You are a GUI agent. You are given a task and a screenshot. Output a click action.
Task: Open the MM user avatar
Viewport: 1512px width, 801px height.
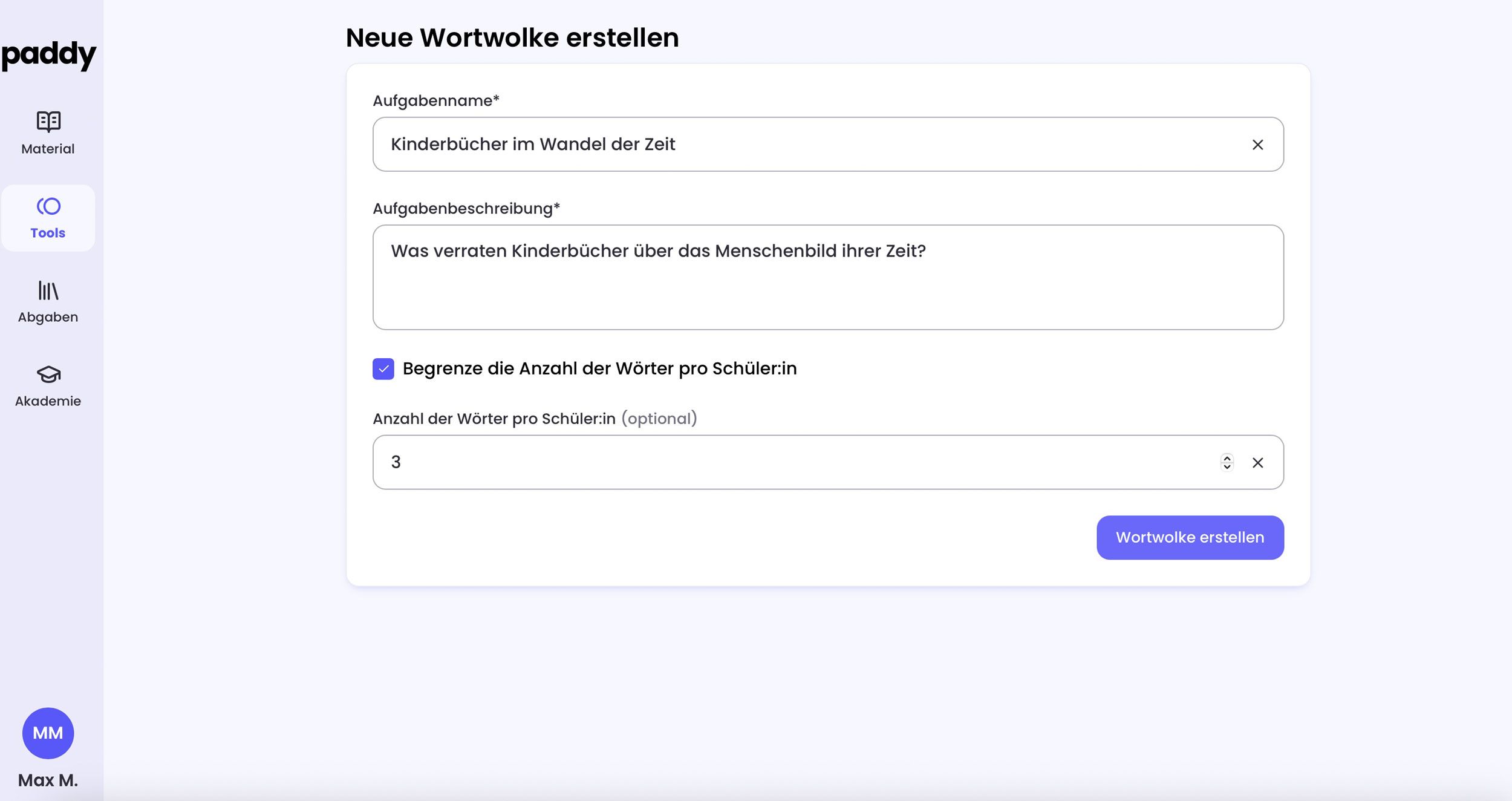pos(48,733)
